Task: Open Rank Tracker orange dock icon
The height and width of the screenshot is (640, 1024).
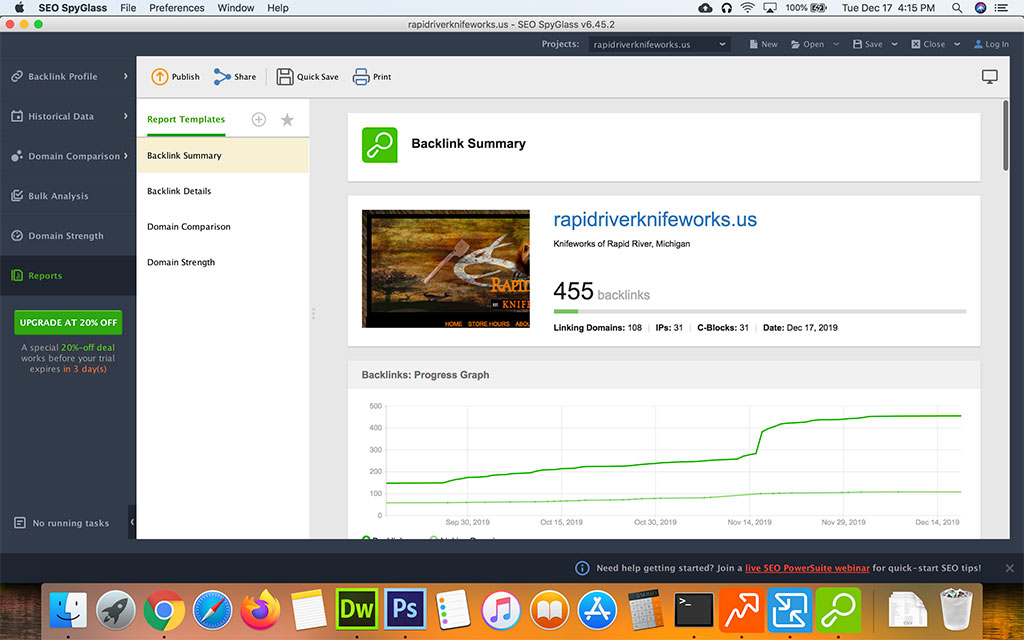Action: (742, 610)
